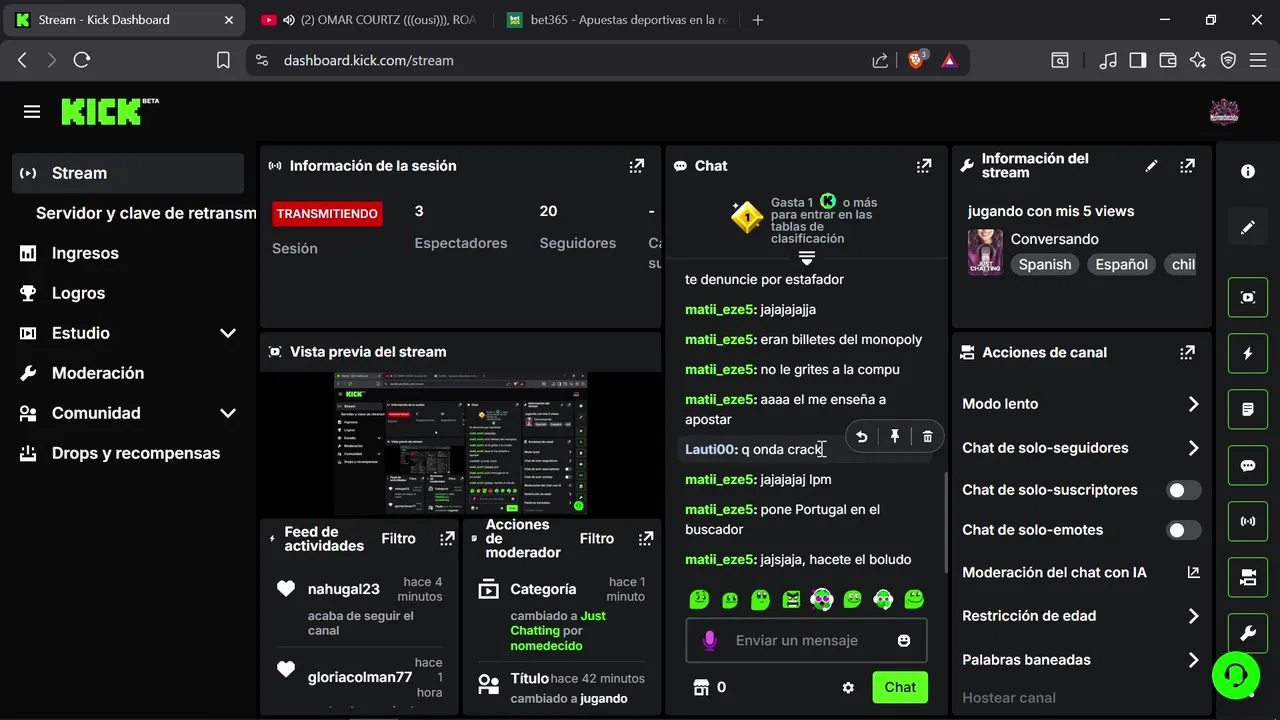
Task: Open the hamburger menu next to Kick logo
Action: pos(32,112)
